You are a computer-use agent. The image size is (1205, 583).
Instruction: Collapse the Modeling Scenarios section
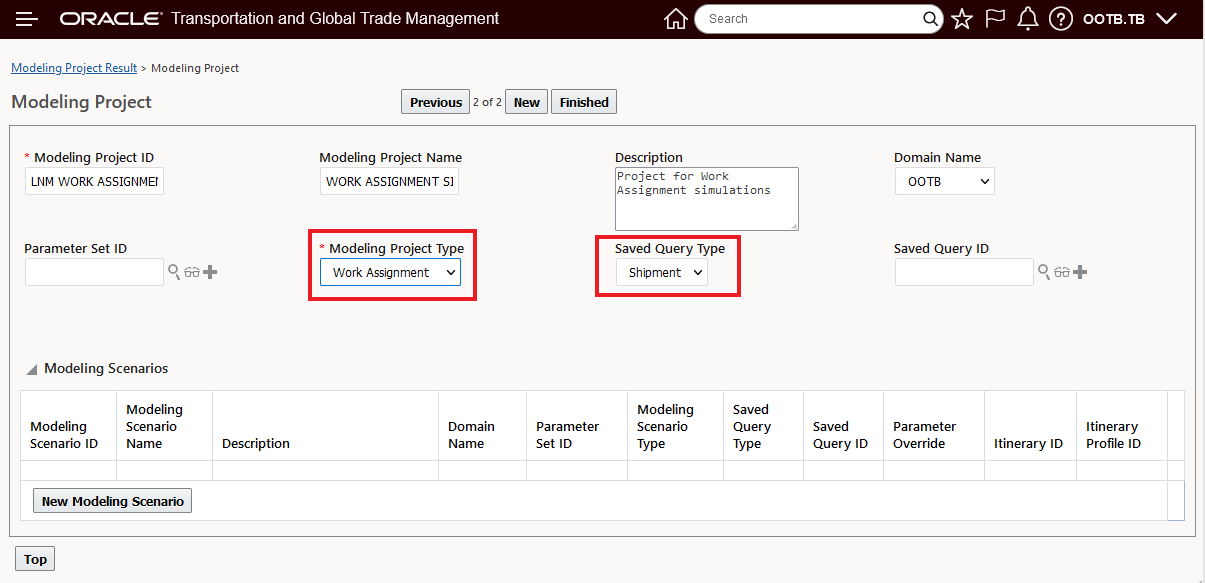[32, 370]
